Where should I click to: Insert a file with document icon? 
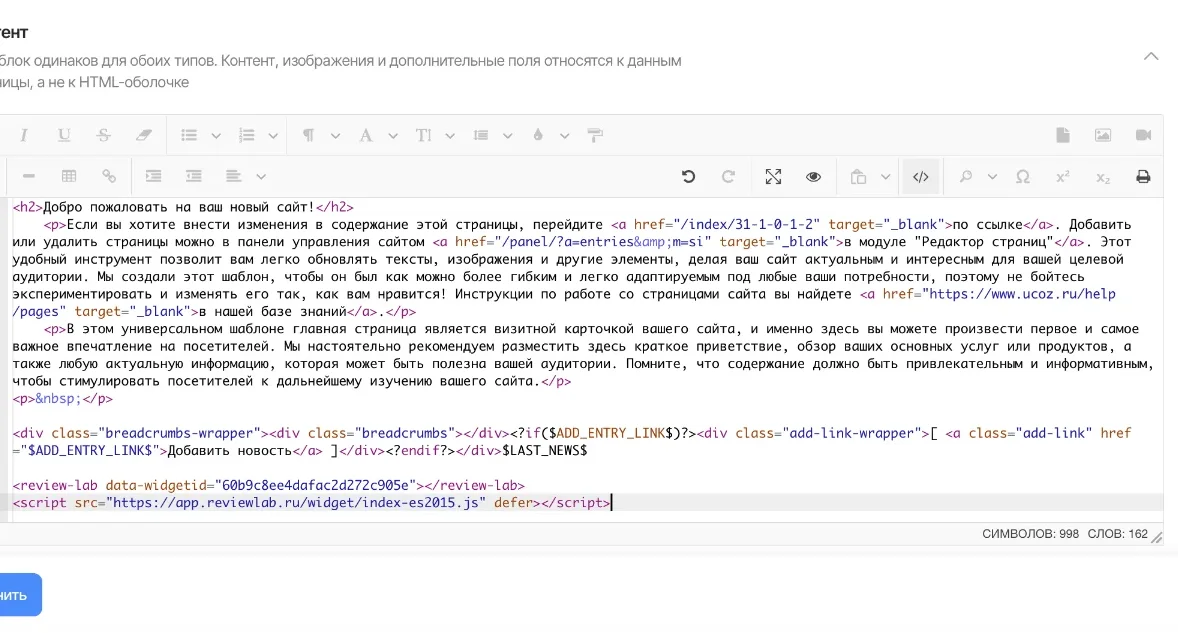tap(1062, 135)
